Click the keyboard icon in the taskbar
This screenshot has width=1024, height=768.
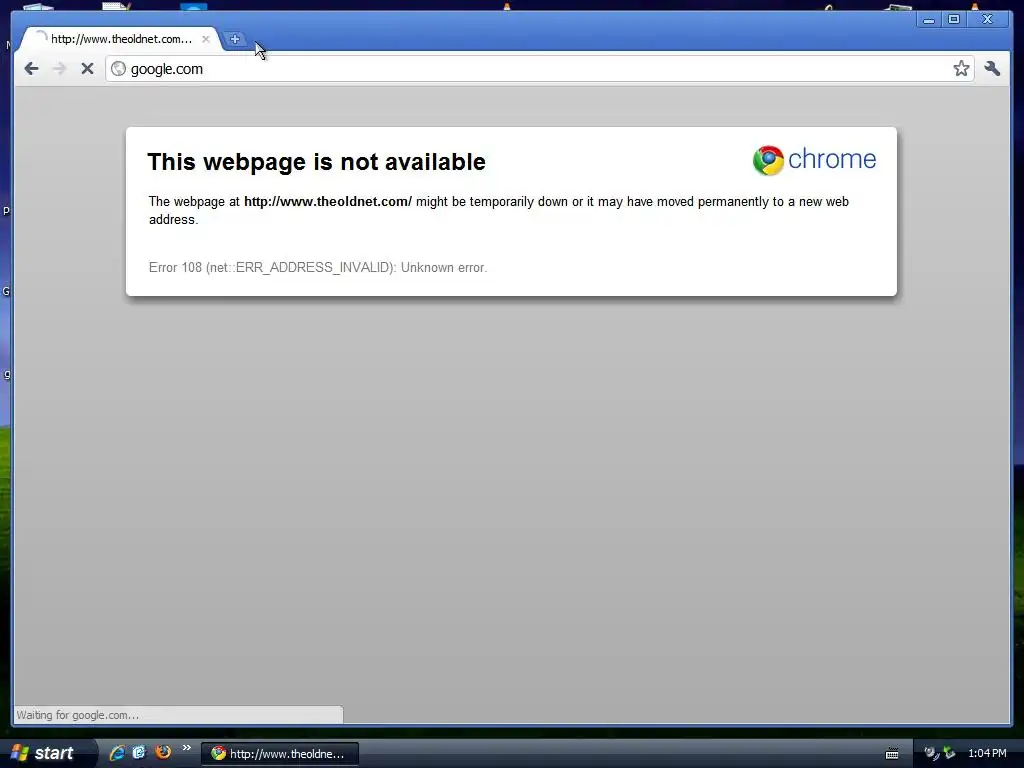(891, 754)
